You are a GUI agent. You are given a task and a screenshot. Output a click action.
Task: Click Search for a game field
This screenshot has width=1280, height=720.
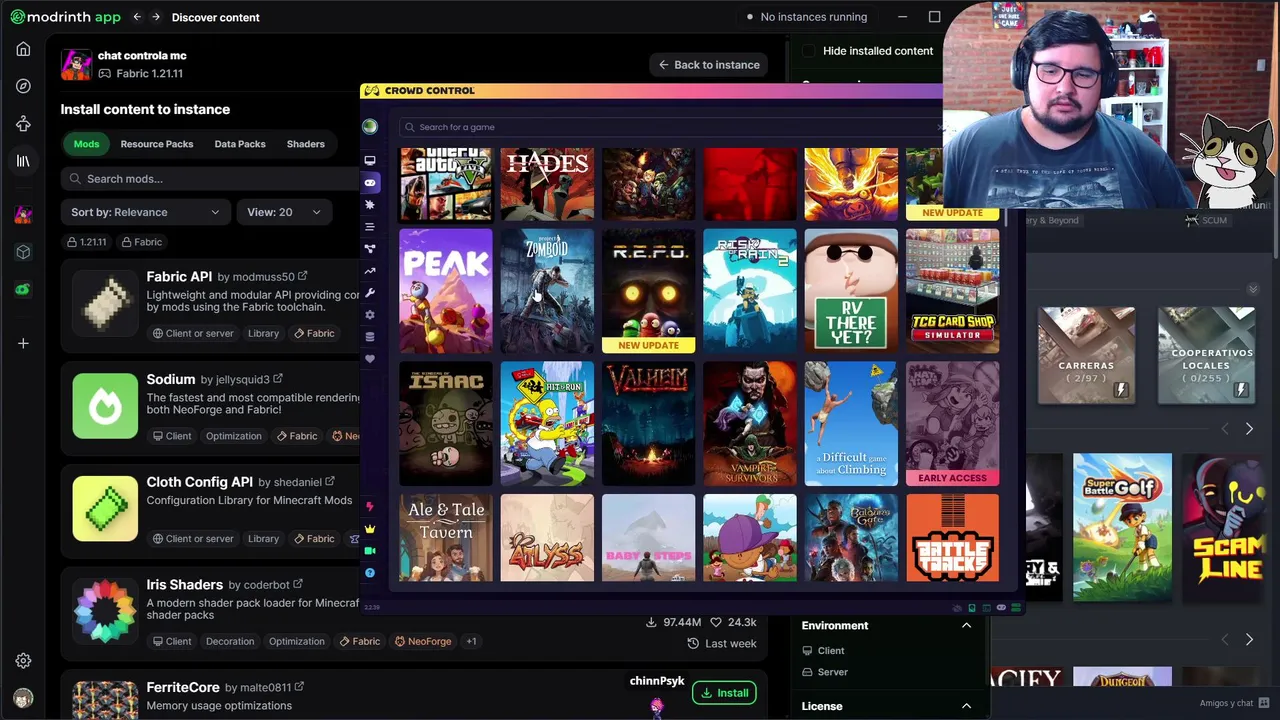tap(670, 127)
